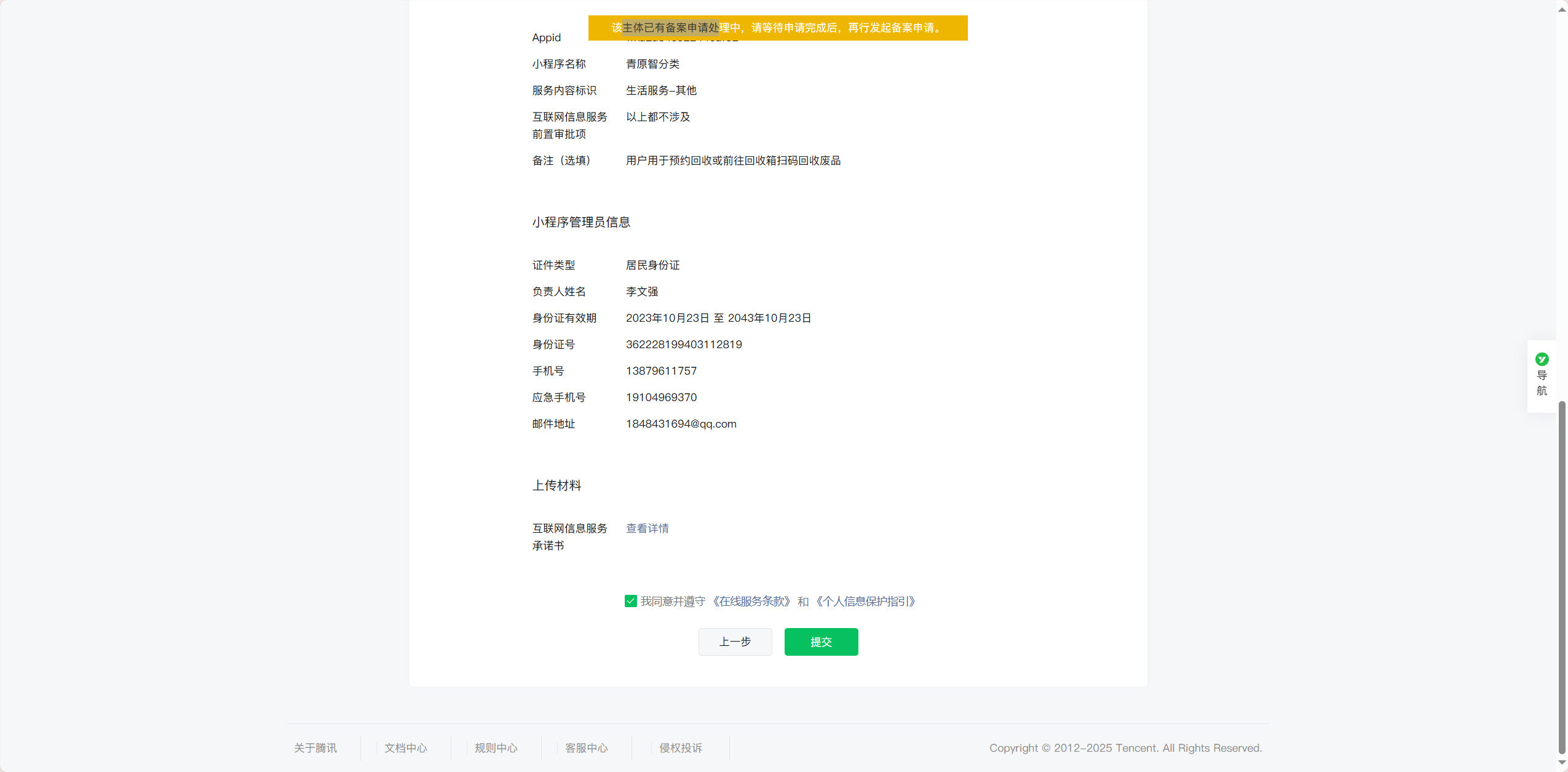Image resolution: width=1568 pixels, height=772 pixels.
Task: Click the scrollbar up arrow
Action: [1562, 9]
